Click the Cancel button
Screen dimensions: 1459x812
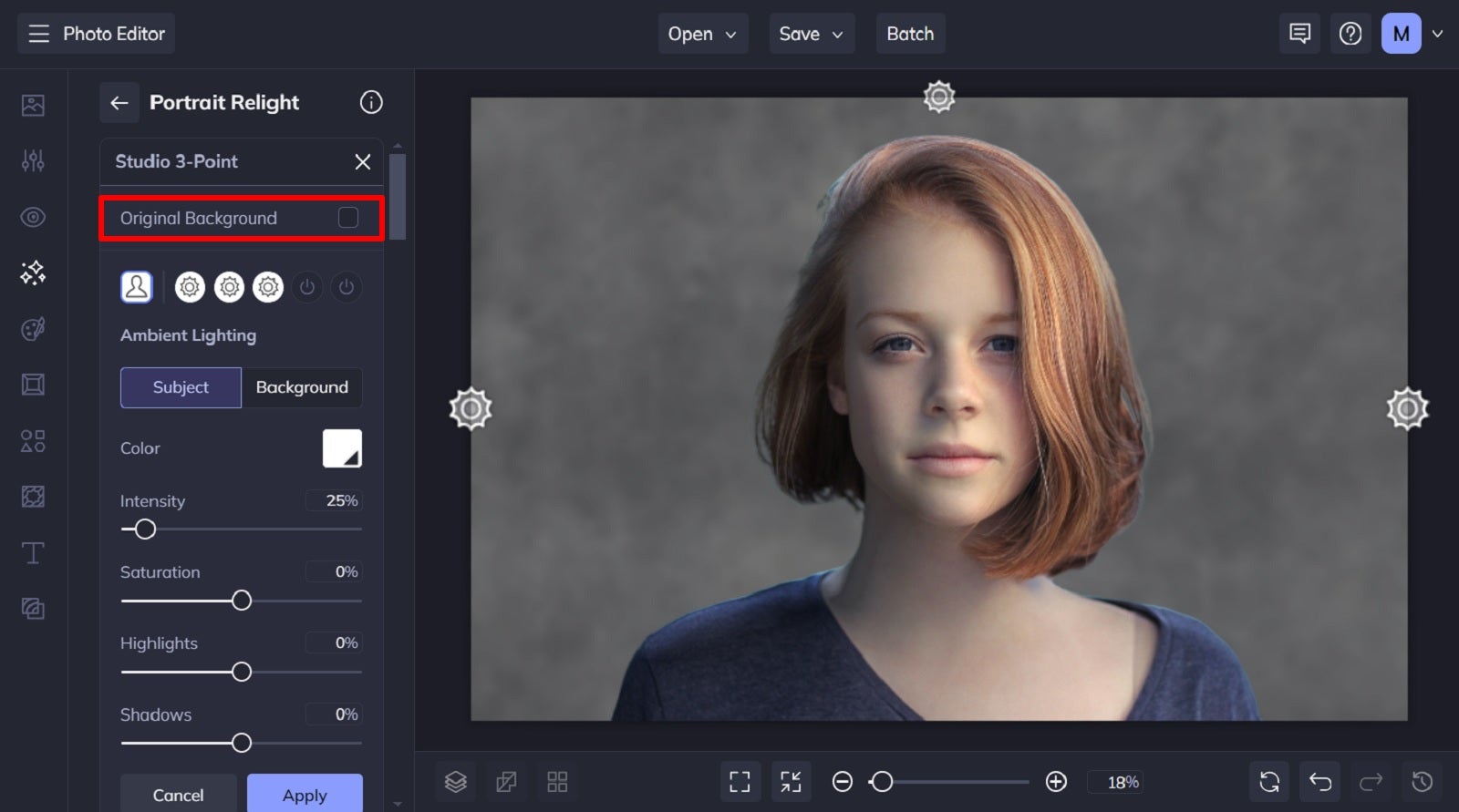179,795
